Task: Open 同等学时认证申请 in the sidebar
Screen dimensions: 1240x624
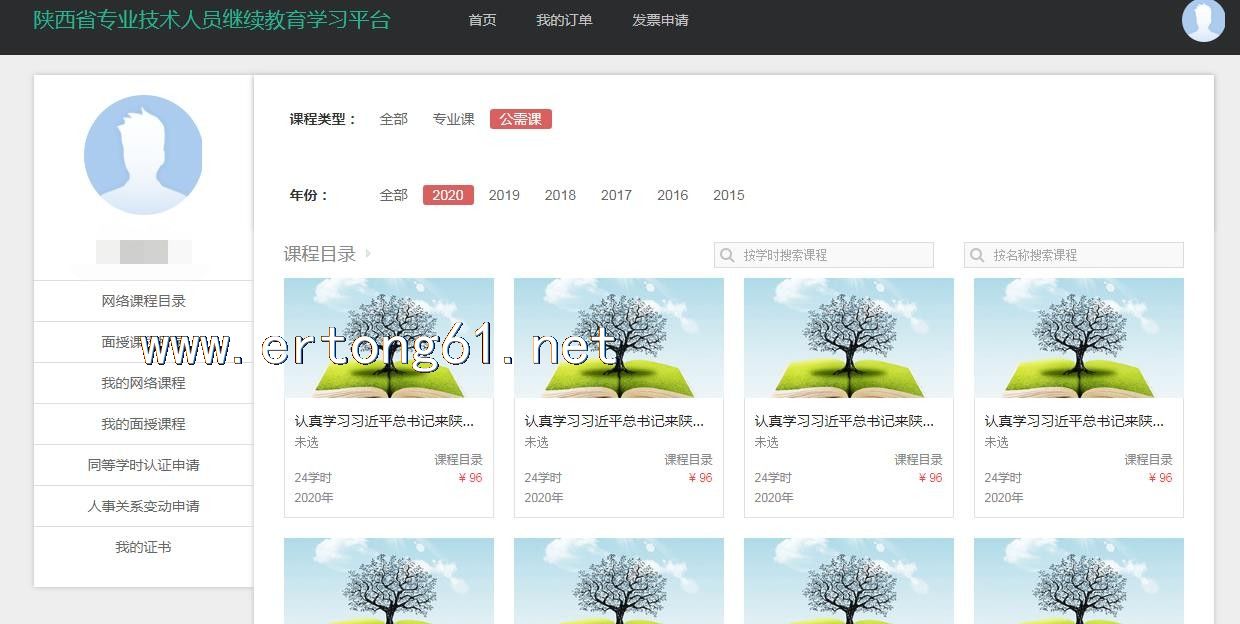Action: 143,465
